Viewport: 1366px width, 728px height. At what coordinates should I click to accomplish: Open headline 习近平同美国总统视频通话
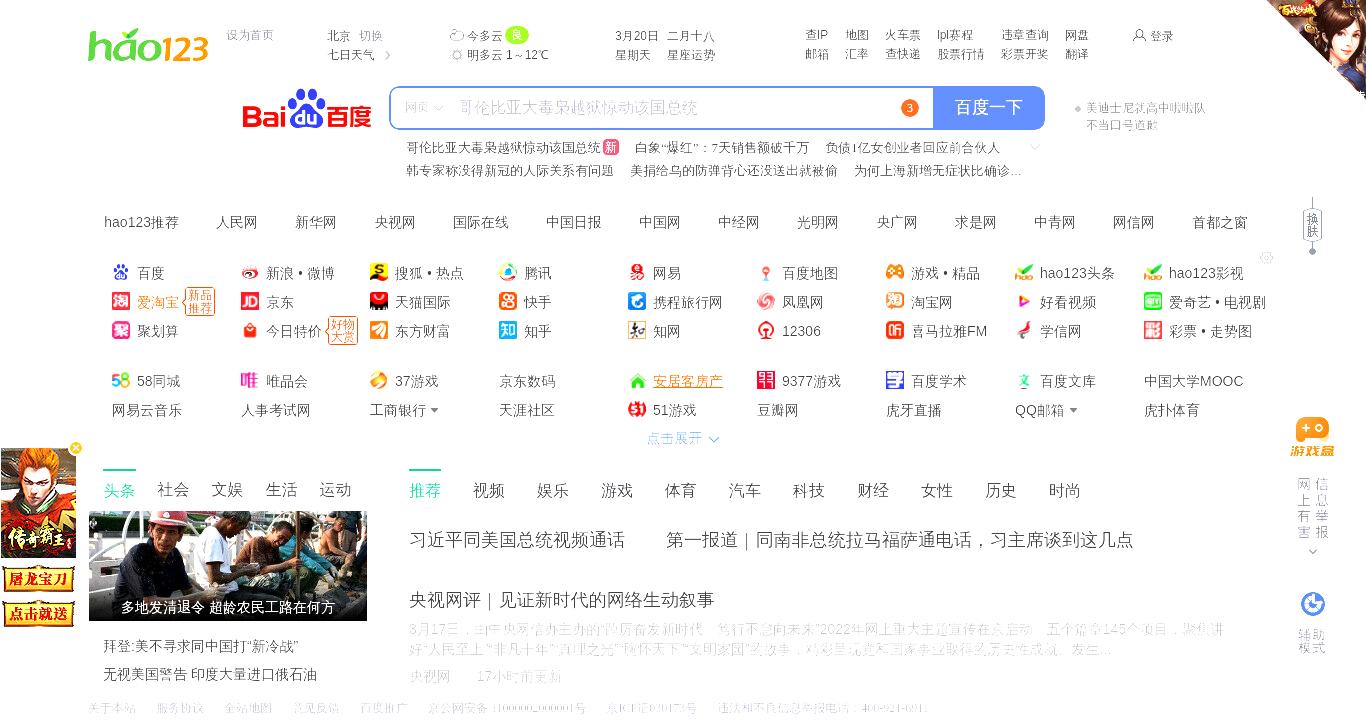click(x=517, y=540)
